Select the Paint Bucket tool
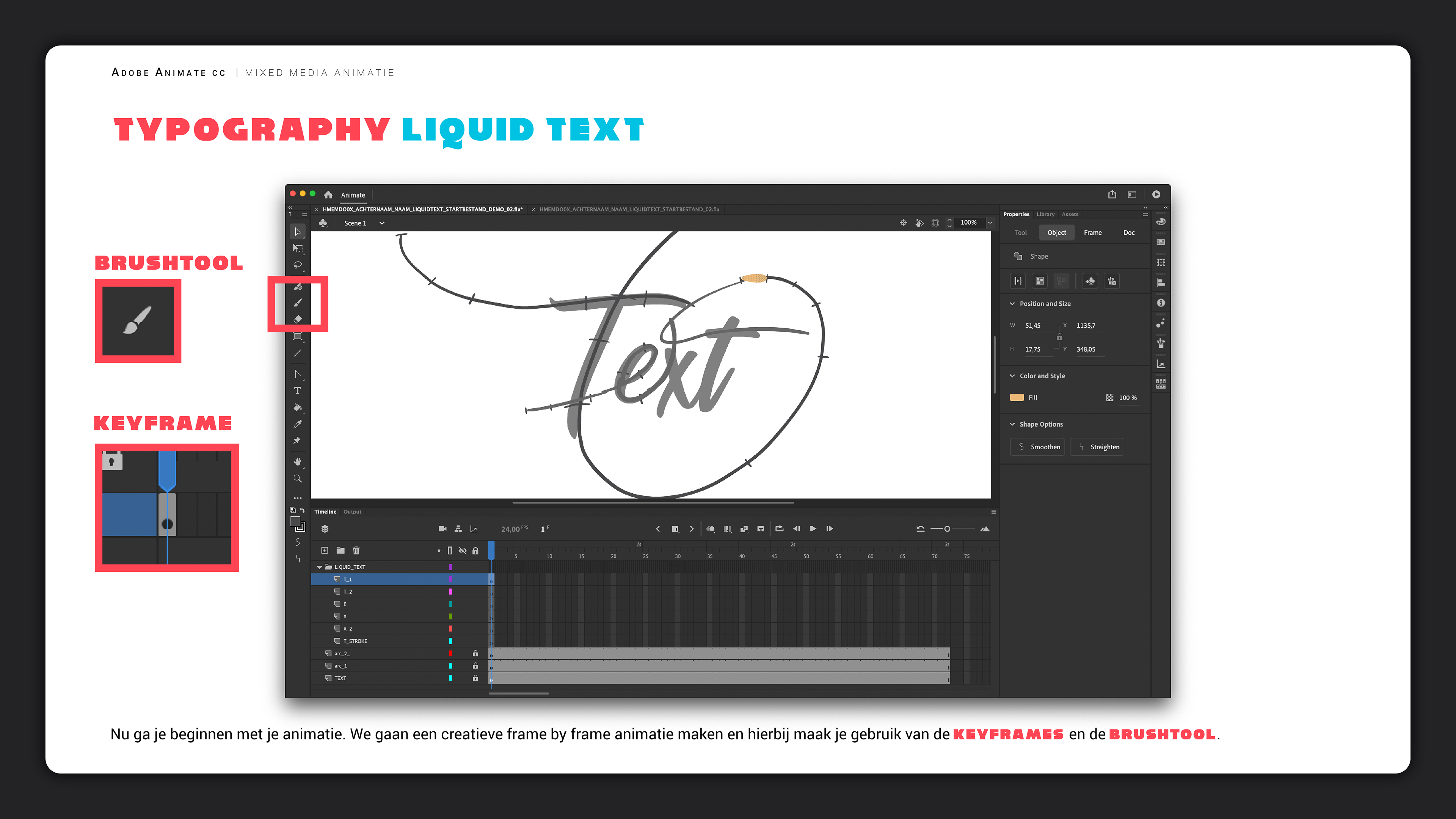The image size is (1456, 819). (x=298, y=408)
